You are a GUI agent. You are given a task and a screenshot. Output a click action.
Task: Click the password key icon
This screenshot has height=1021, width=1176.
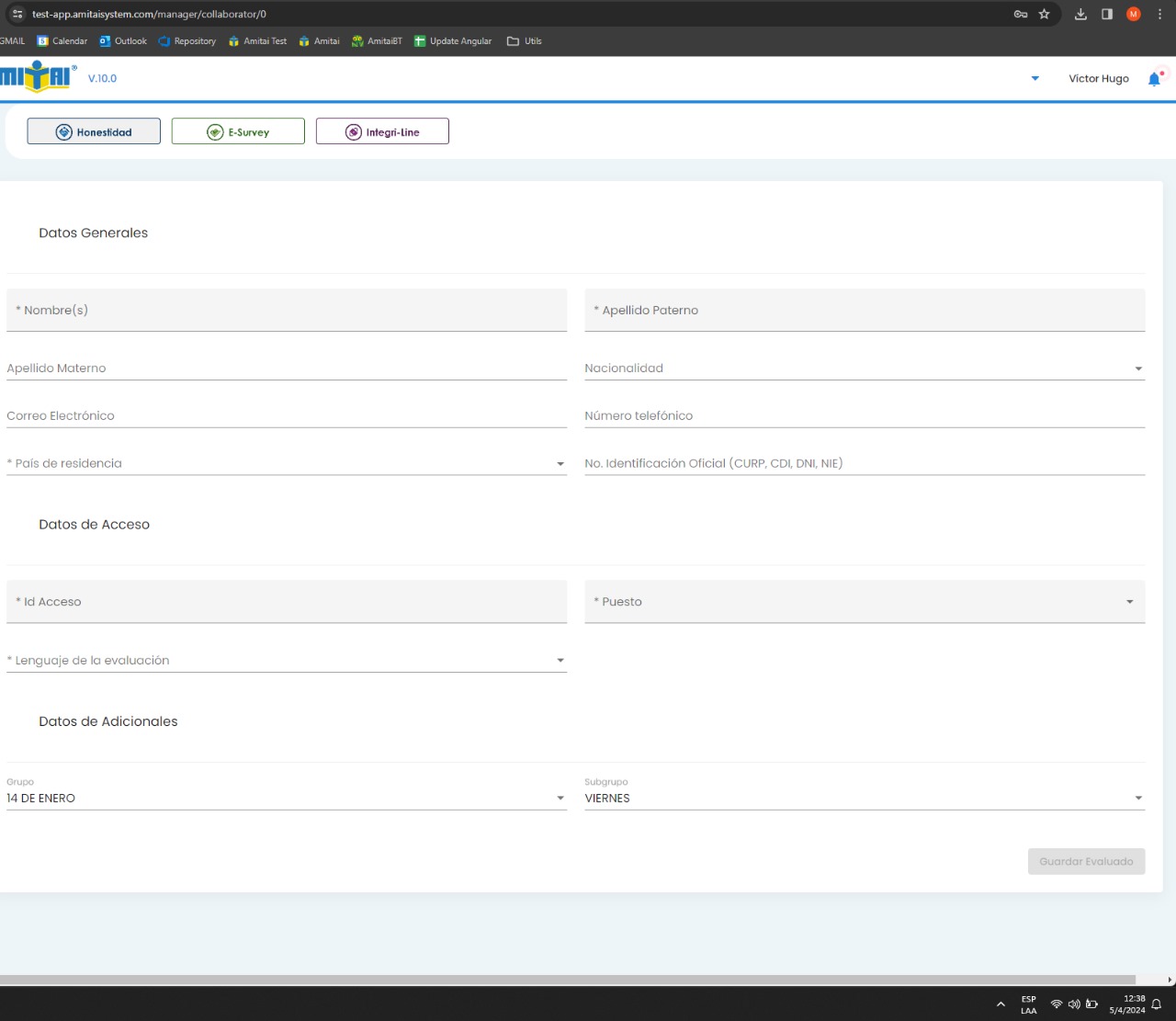tap(1020, 14)
